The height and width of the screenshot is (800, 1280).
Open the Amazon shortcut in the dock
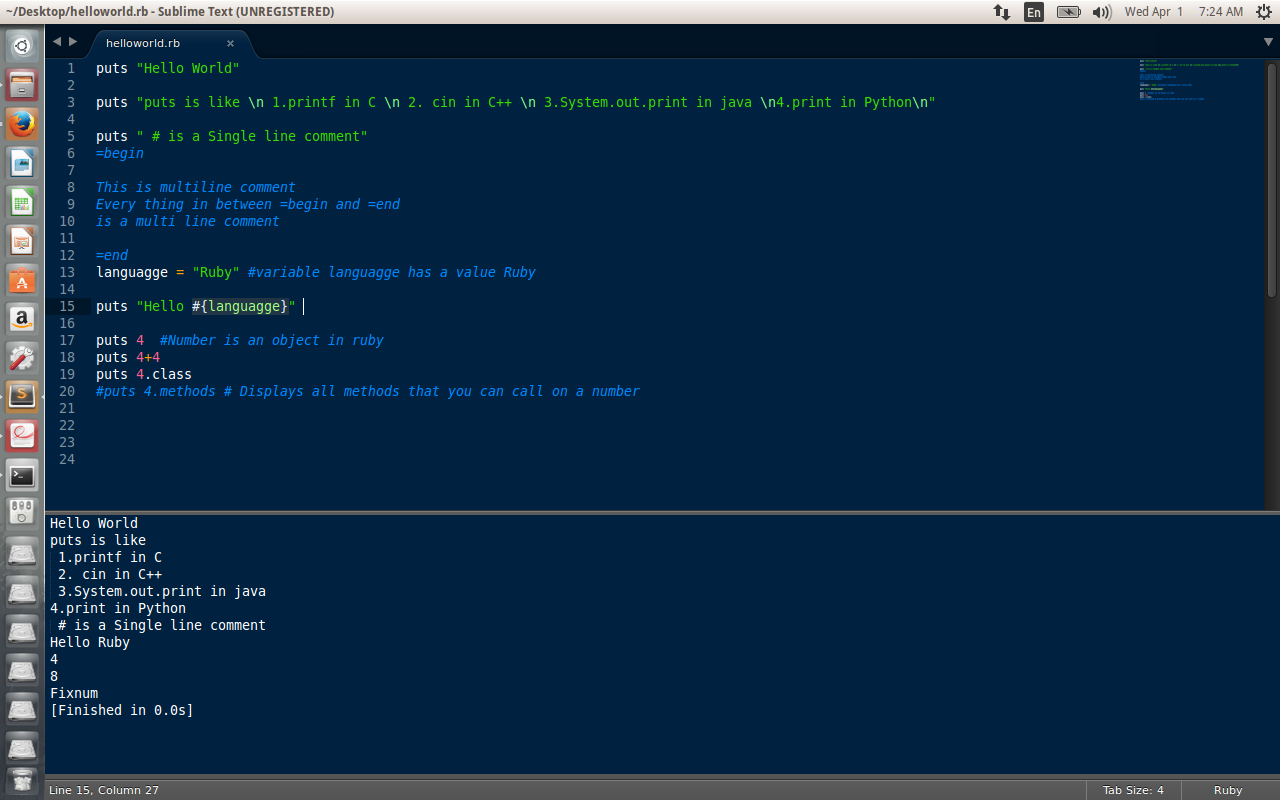(21, 318)
